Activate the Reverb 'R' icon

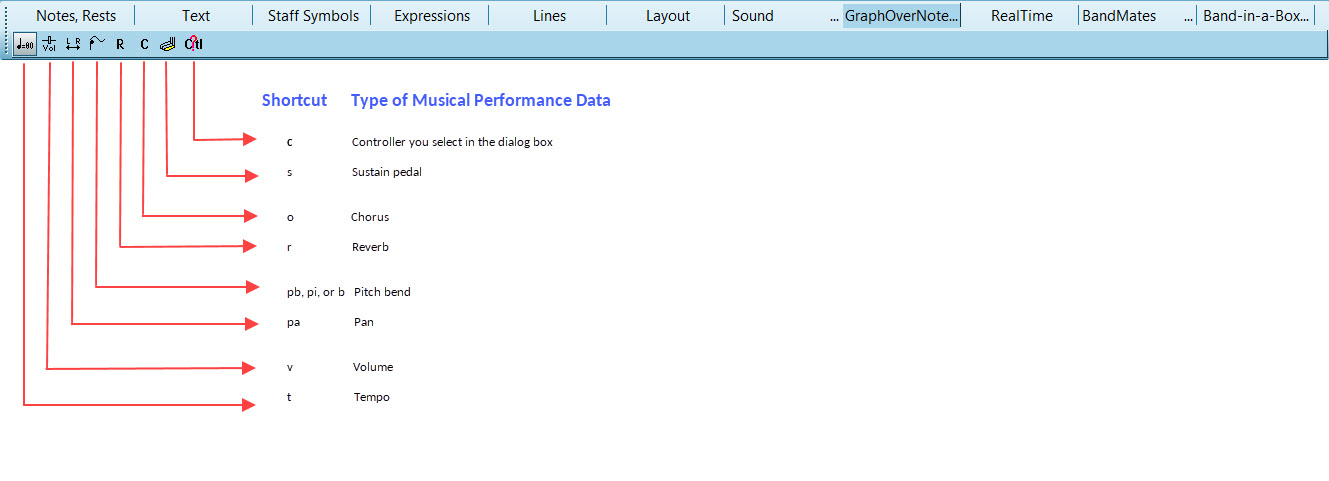120,44
